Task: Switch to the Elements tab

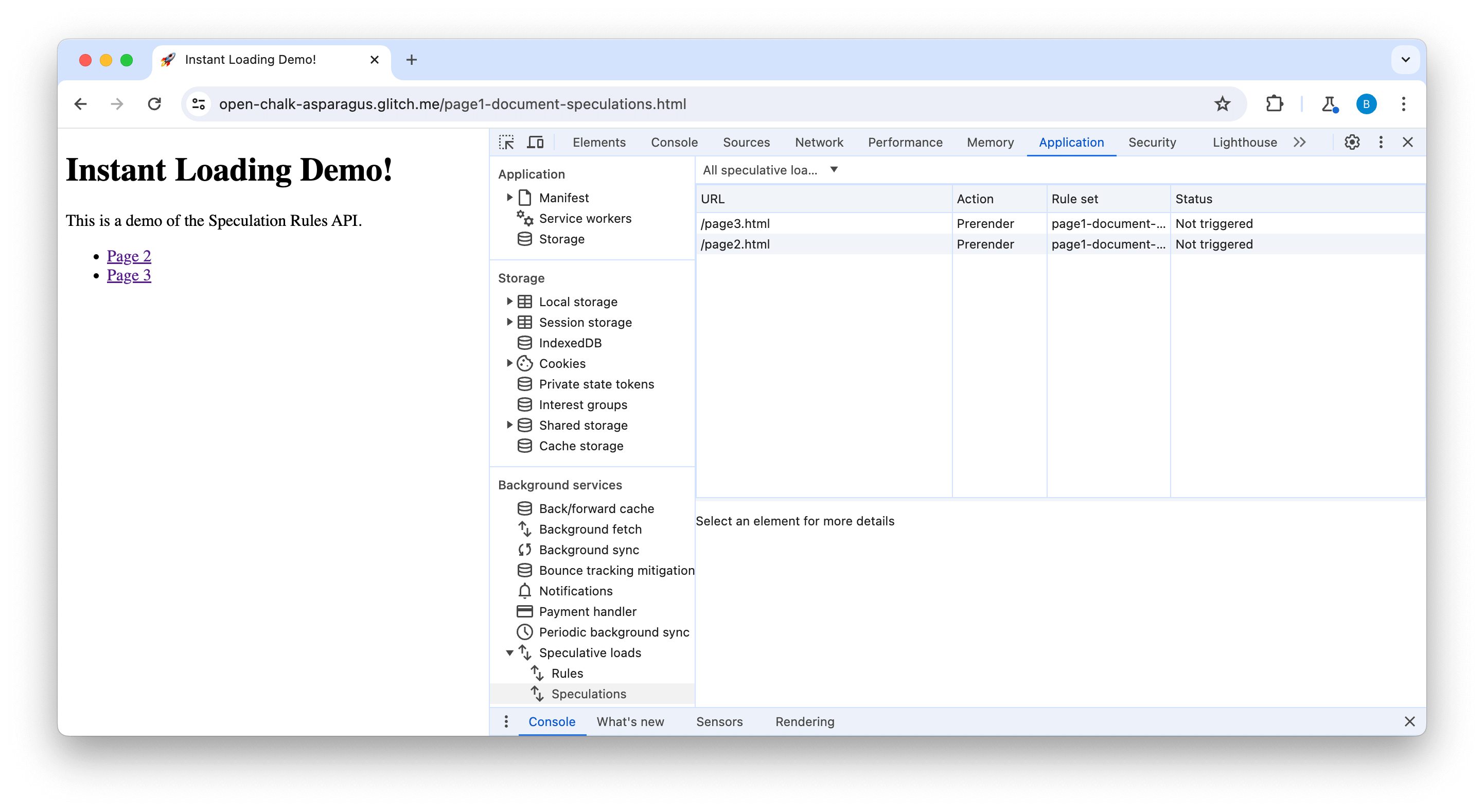Action: [x=598, y=142]
